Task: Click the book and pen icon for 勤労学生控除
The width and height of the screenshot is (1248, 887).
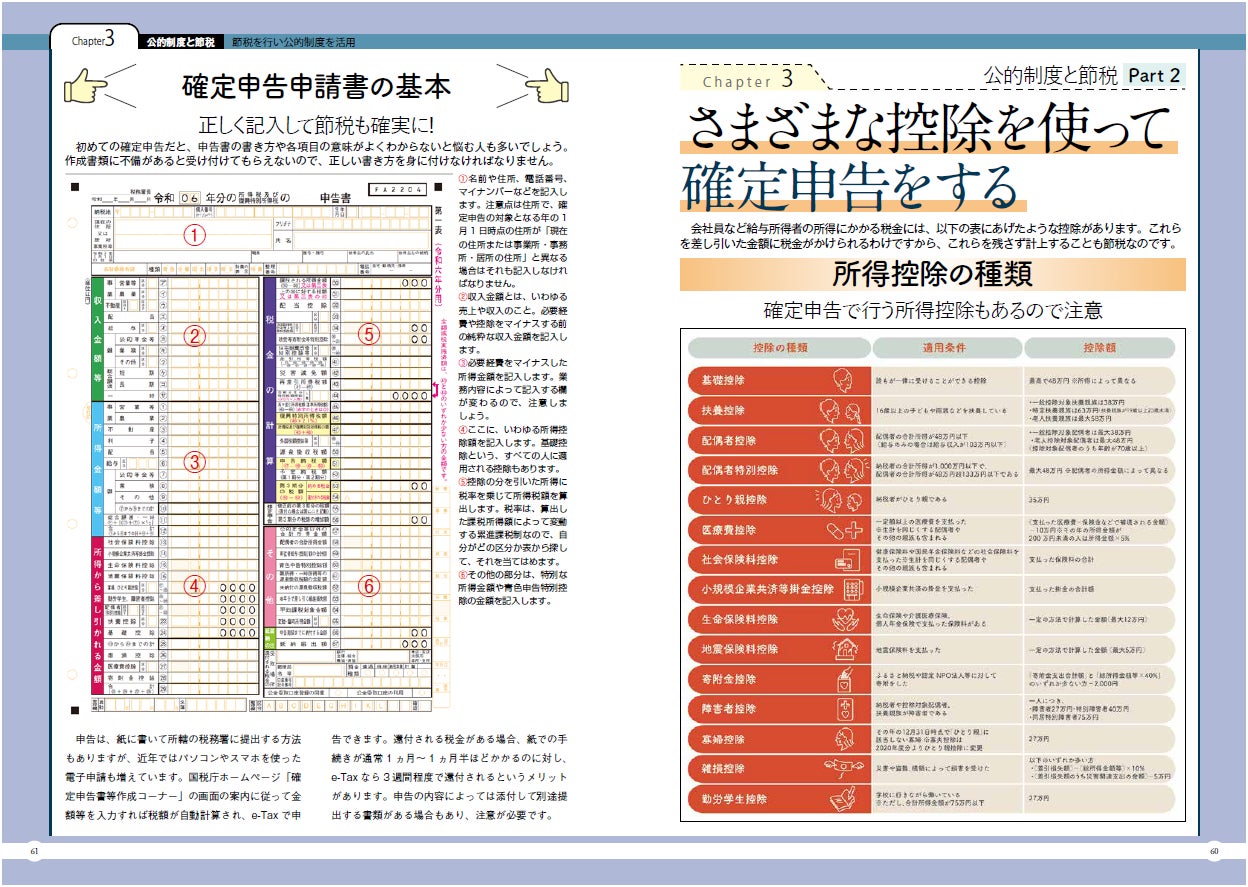Action: click(840, 797)
